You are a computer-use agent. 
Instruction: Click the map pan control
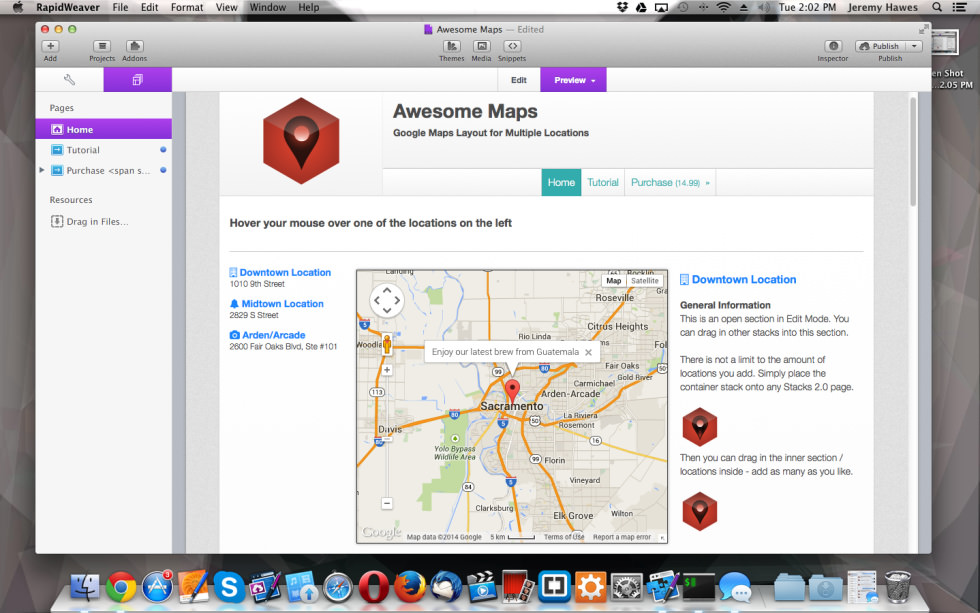(x=386, y=301)
